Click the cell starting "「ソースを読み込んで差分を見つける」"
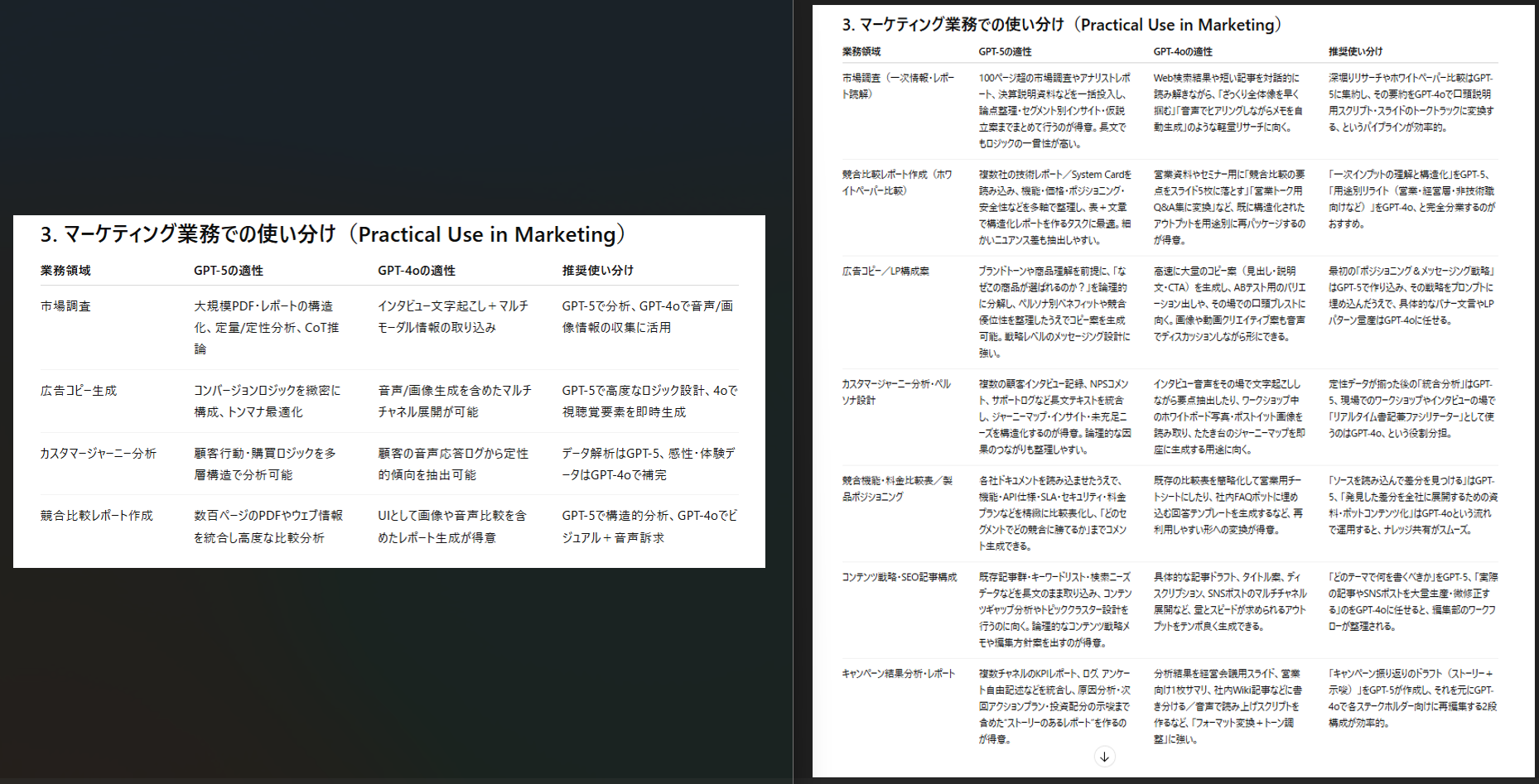The image size is (1539, 784). point(1412,505)
